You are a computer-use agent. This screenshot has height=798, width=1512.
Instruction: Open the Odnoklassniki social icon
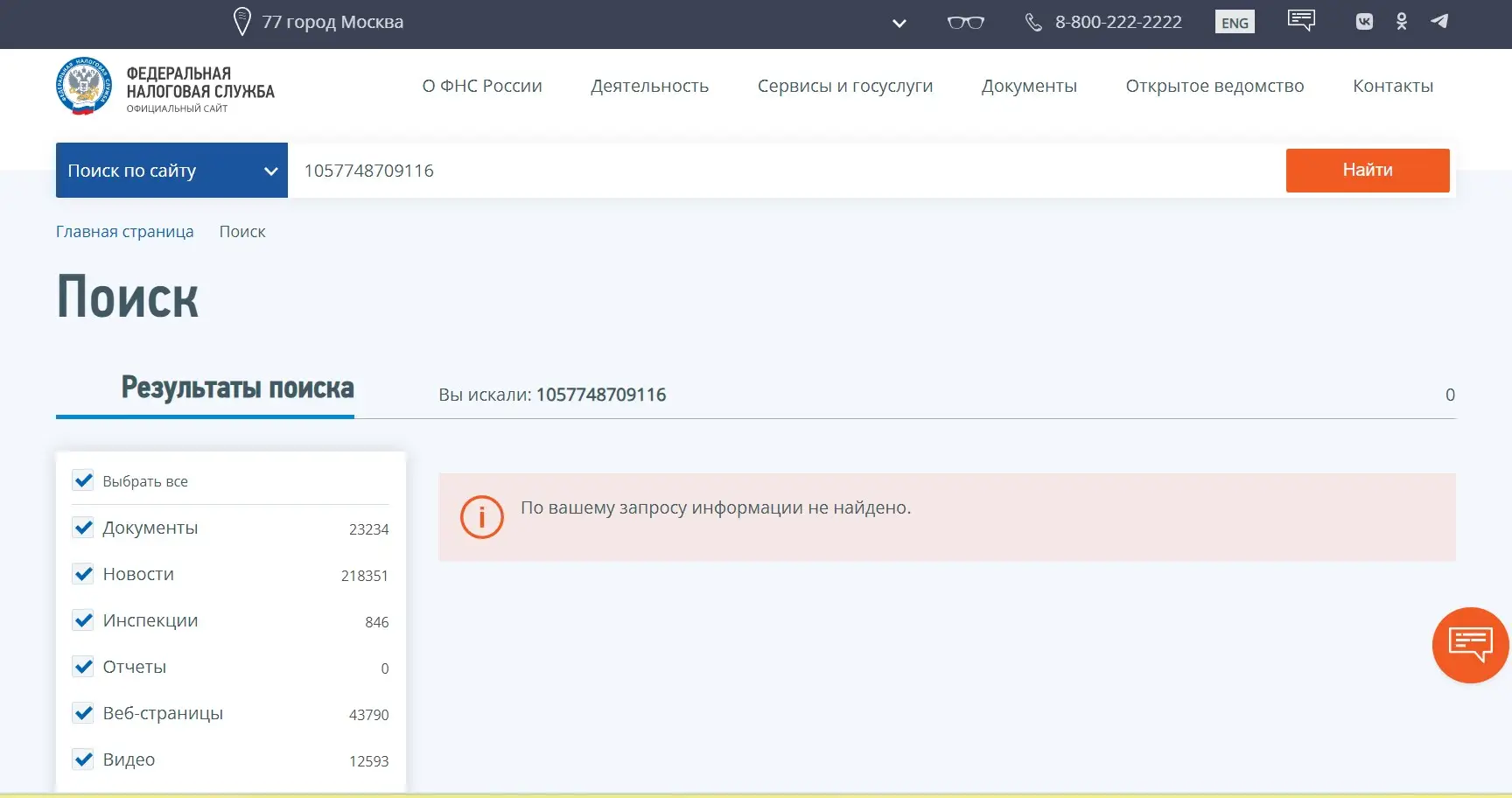pyautogui.click(x=1402, y=22)
